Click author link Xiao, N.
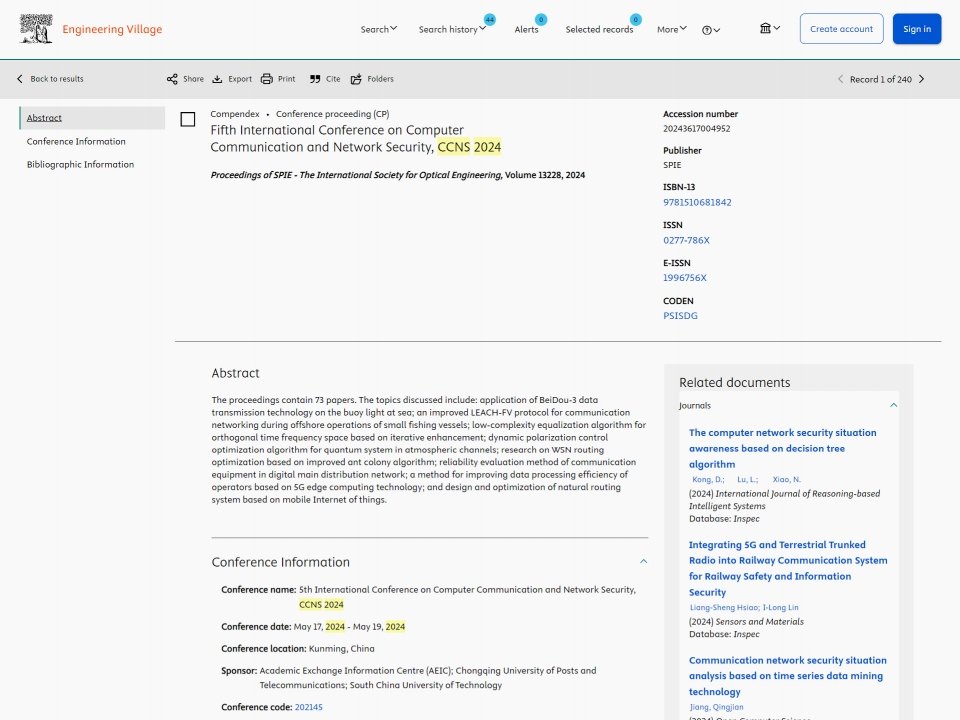This screenshot has width=960, height=720. pos(787,479)
